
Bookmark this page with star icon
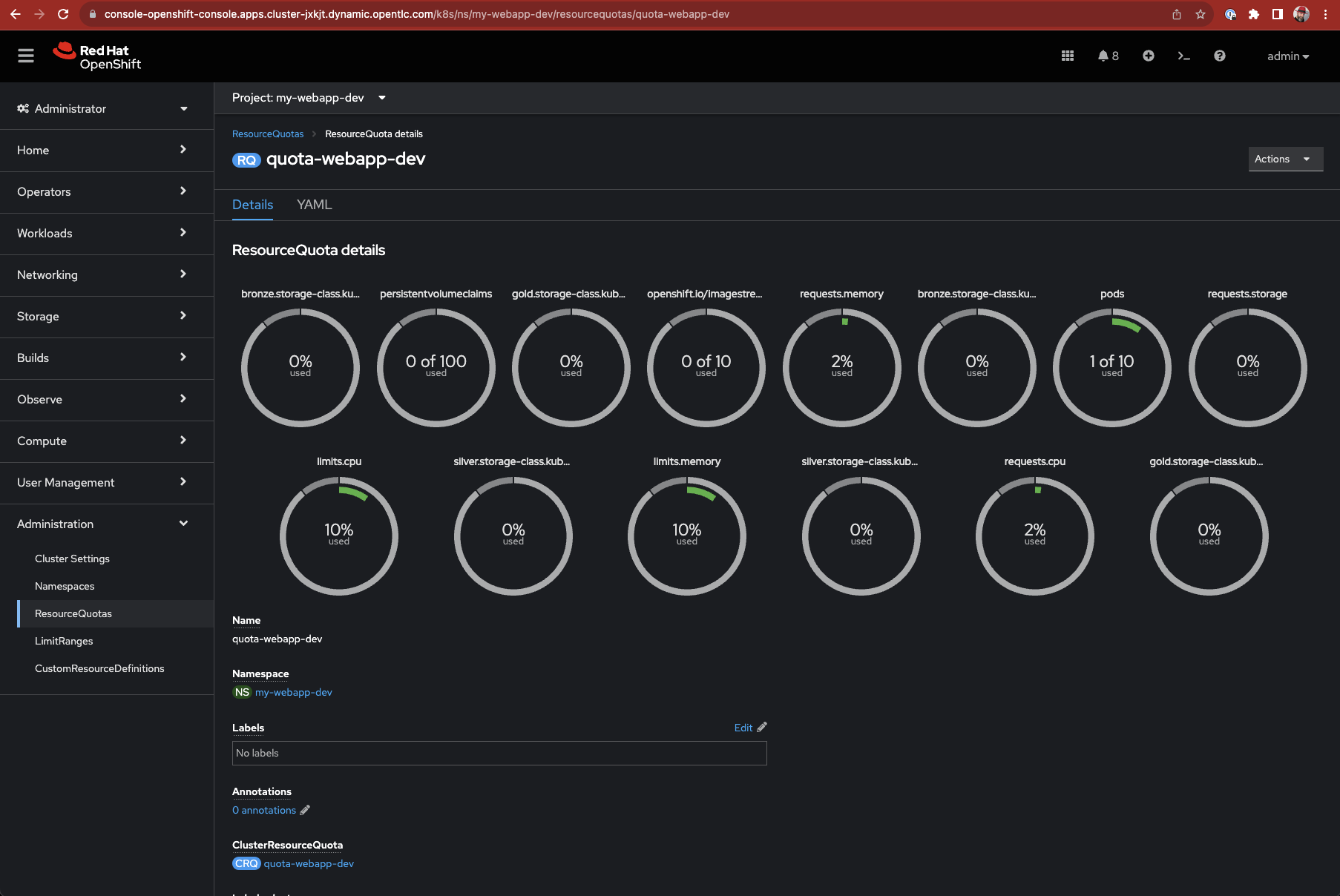pos(1200,14)
